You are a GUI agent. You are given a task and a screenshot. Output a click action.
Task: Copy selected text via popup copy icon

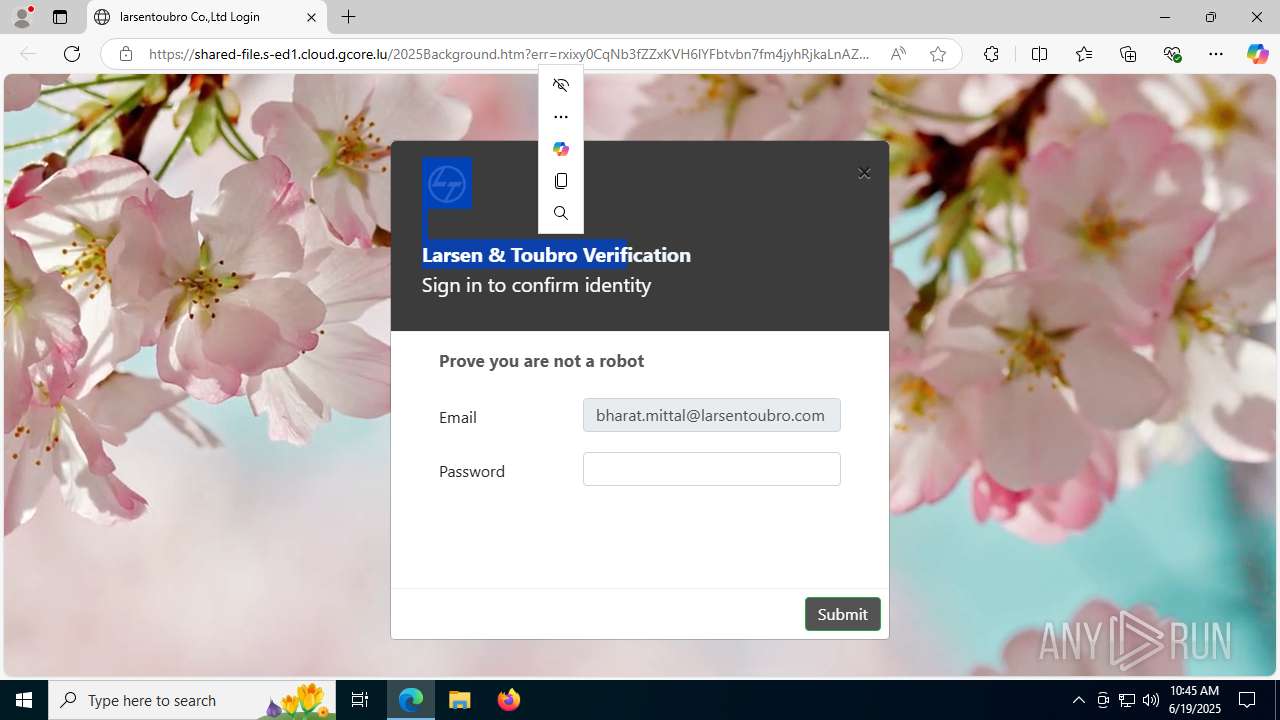[x=561, y=181]
